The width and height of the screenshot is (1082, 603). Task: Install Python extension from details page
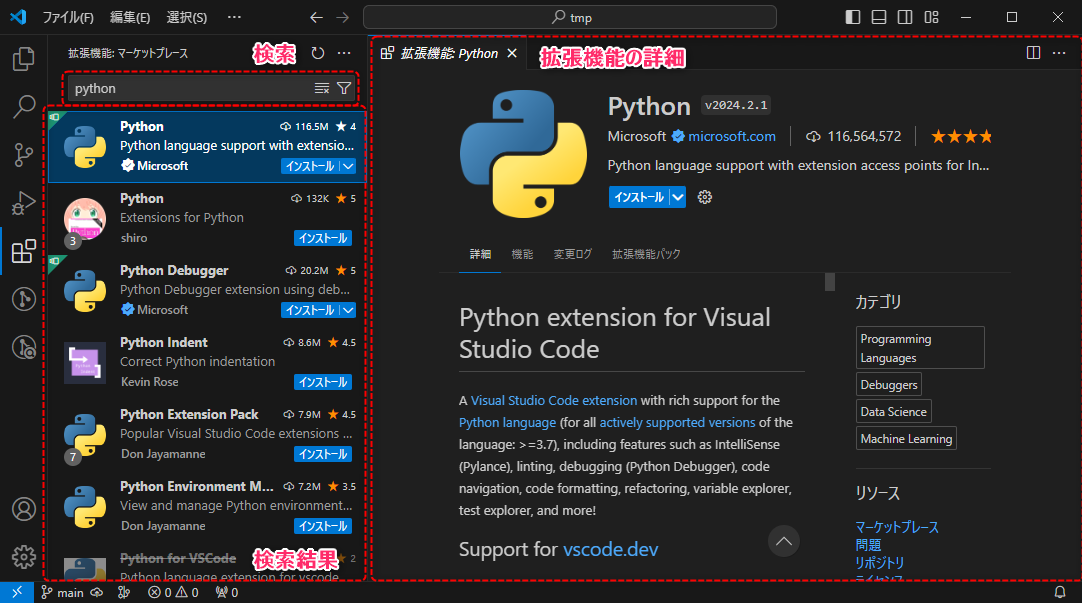tap(639, 197)
